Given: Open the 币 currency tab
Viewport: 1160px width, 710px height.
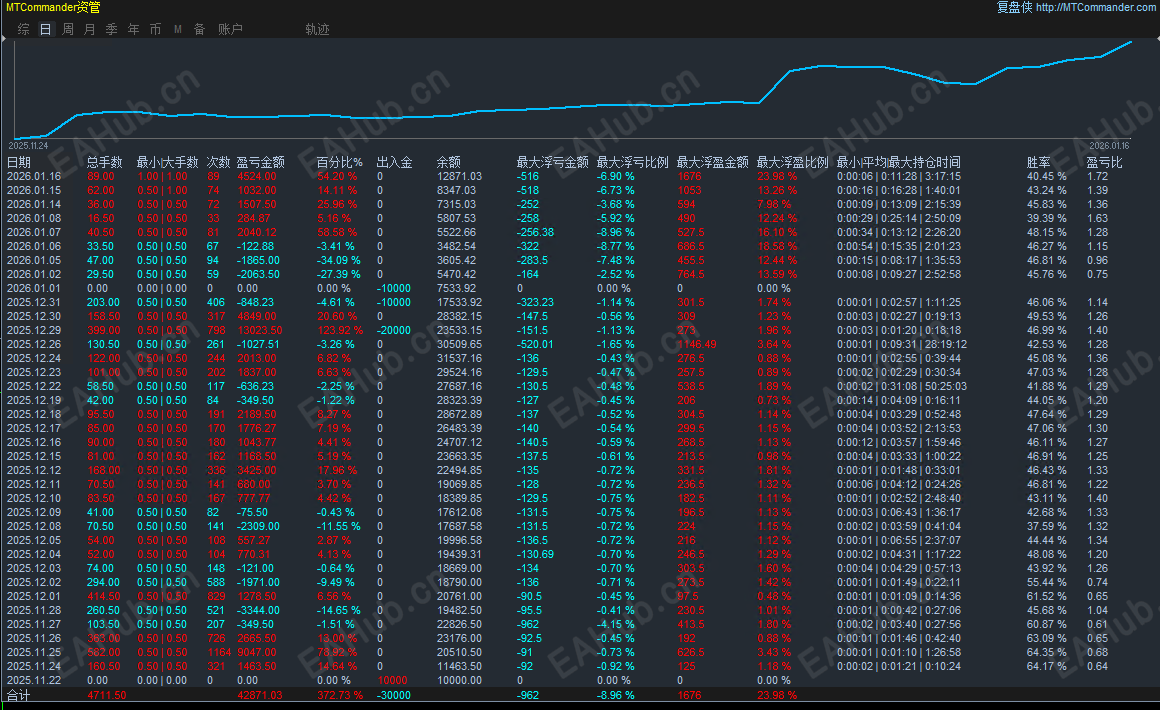Looking at the screenshot, I should click(155, 29).
